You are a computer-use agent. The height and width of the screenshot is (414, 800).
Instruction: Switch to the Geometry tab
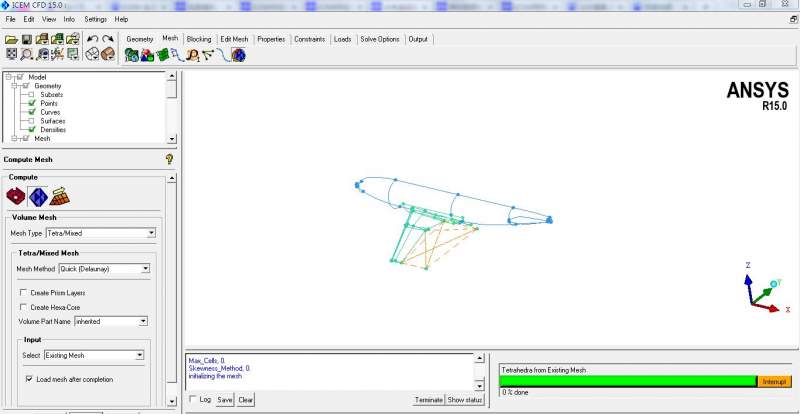[x=140, y=39]
